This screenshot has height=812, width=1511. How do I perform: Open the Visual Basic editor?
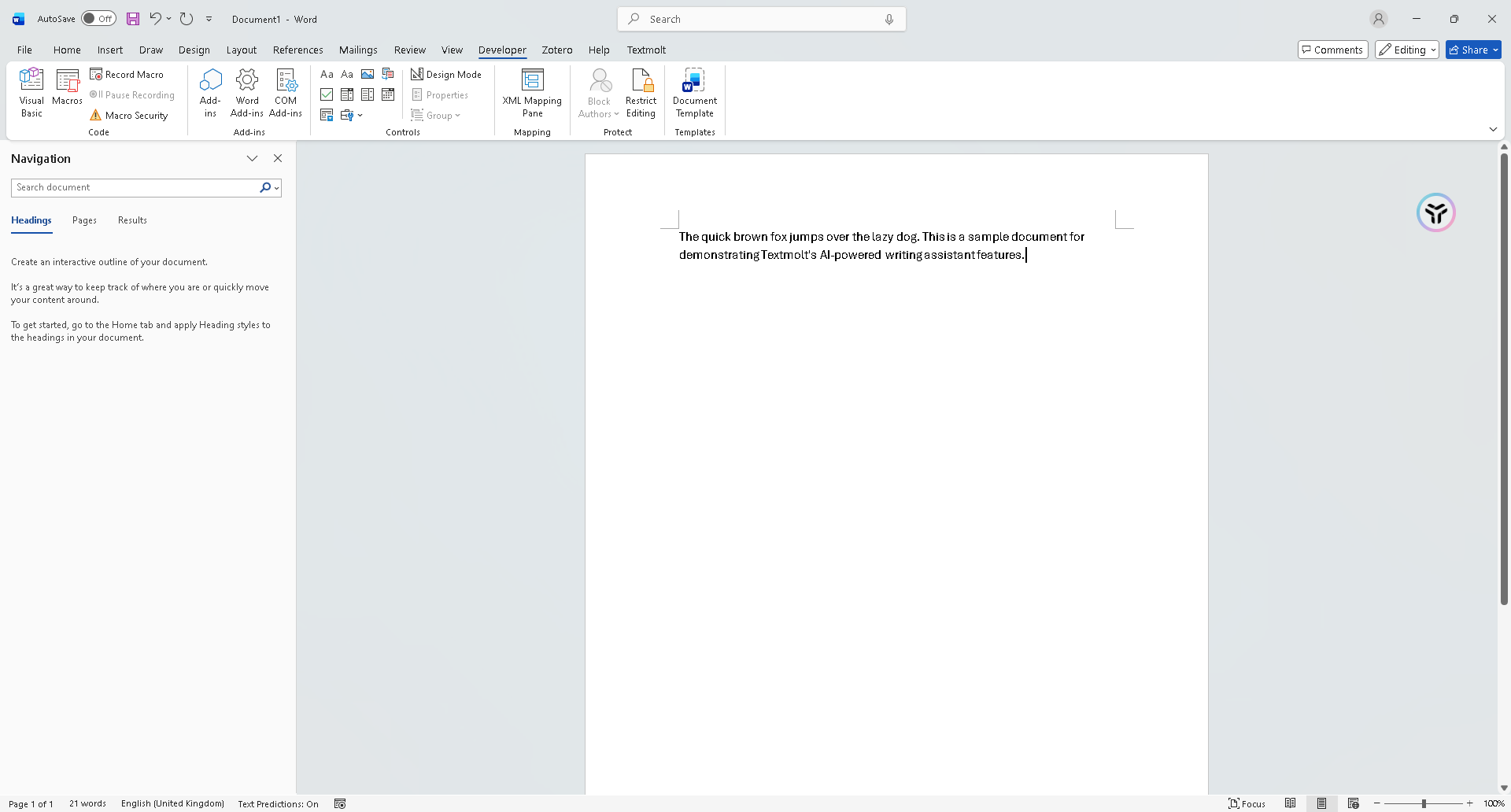tap(31, 93)
